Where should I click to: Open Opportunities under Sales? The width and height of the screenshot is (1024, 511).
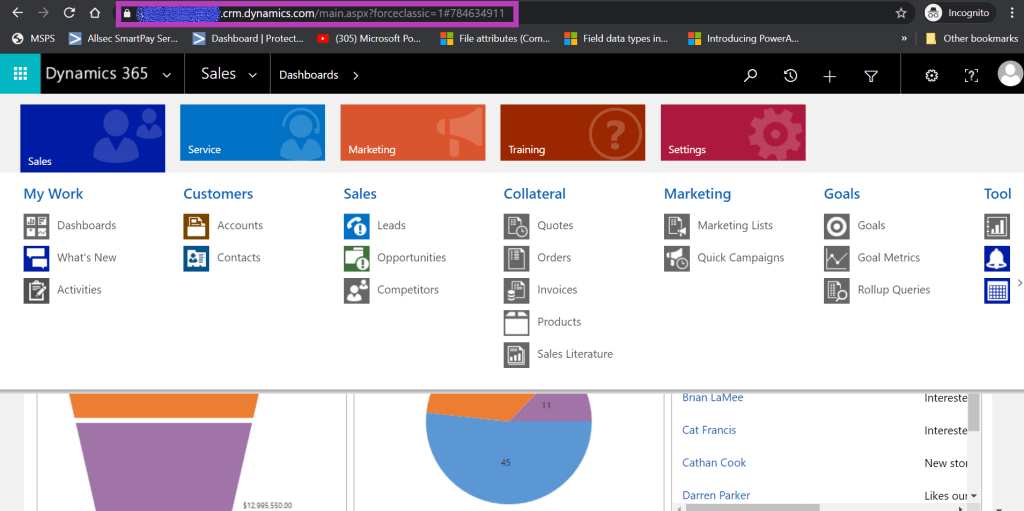pyautogui.click(x=411, y=258)
